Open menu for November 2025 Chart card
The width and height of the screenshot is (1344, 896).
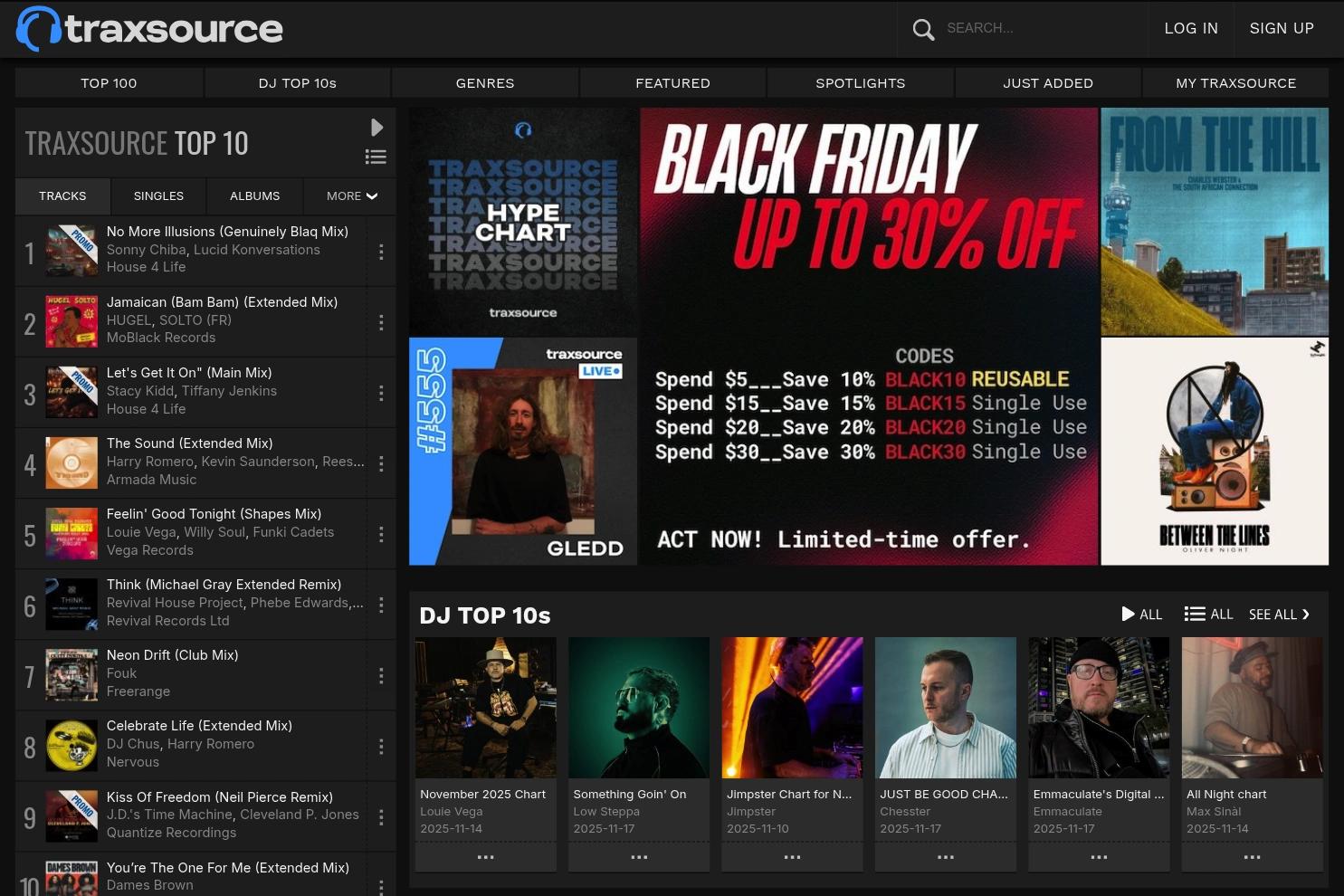tap(486, 857)
